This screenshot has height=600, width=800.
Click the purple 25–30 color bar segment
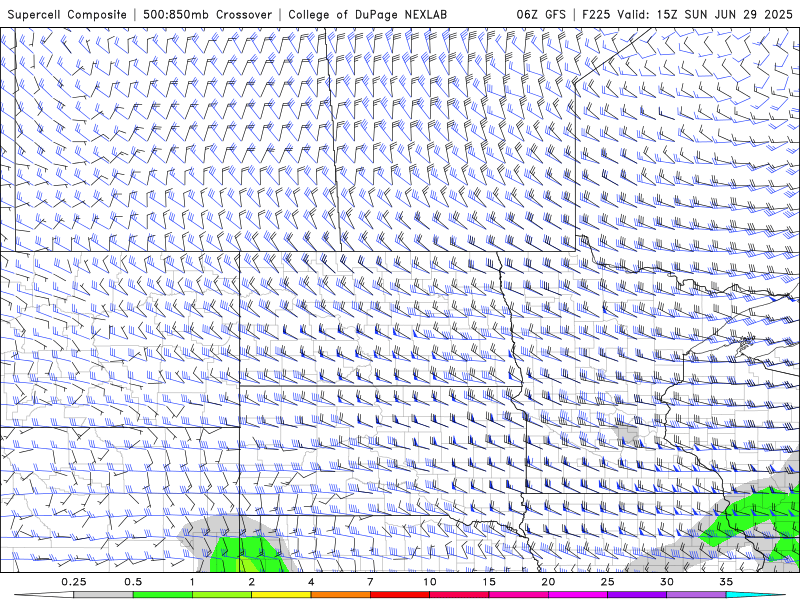point(637,595)
